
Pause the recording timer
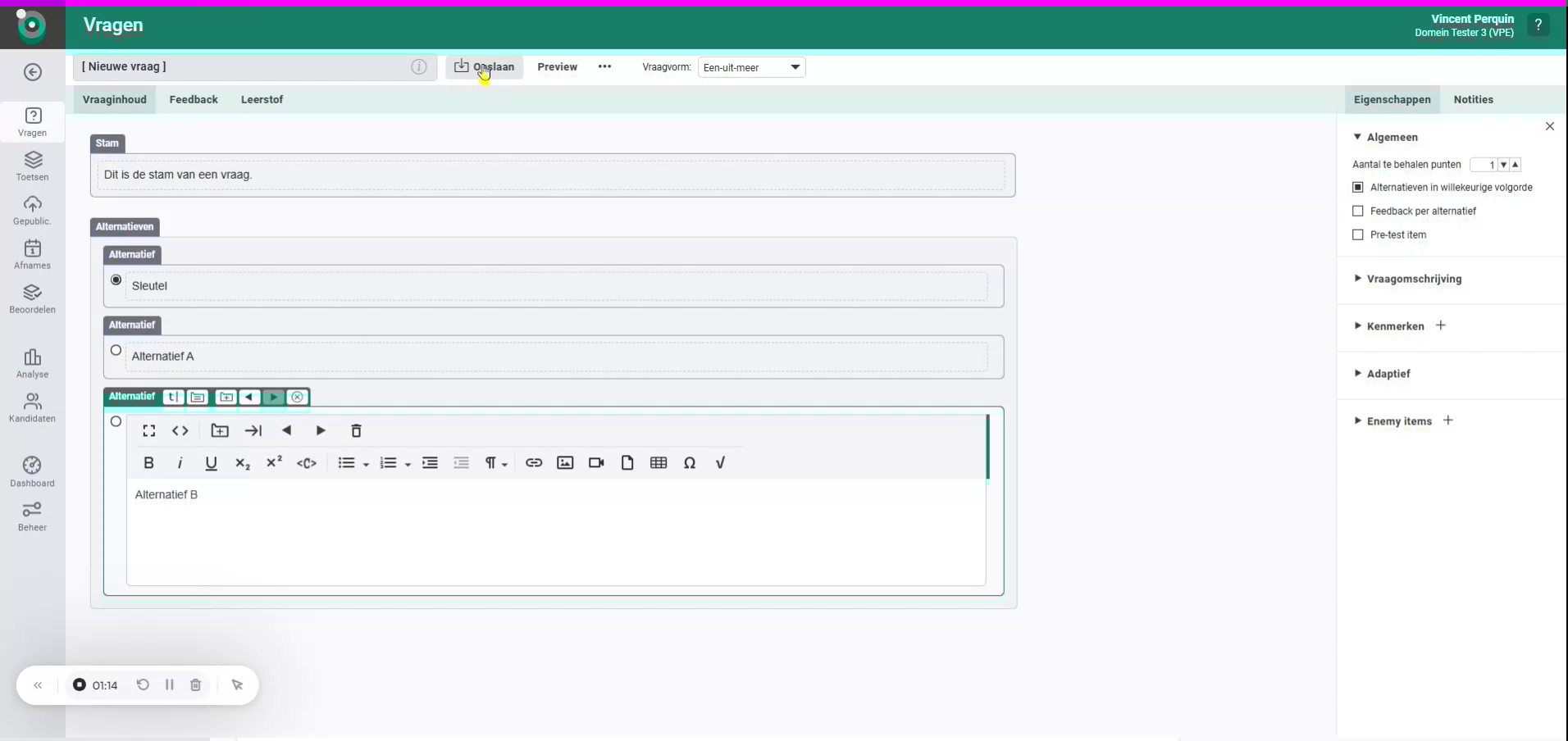pyautogui.click(x=170, y=685)
